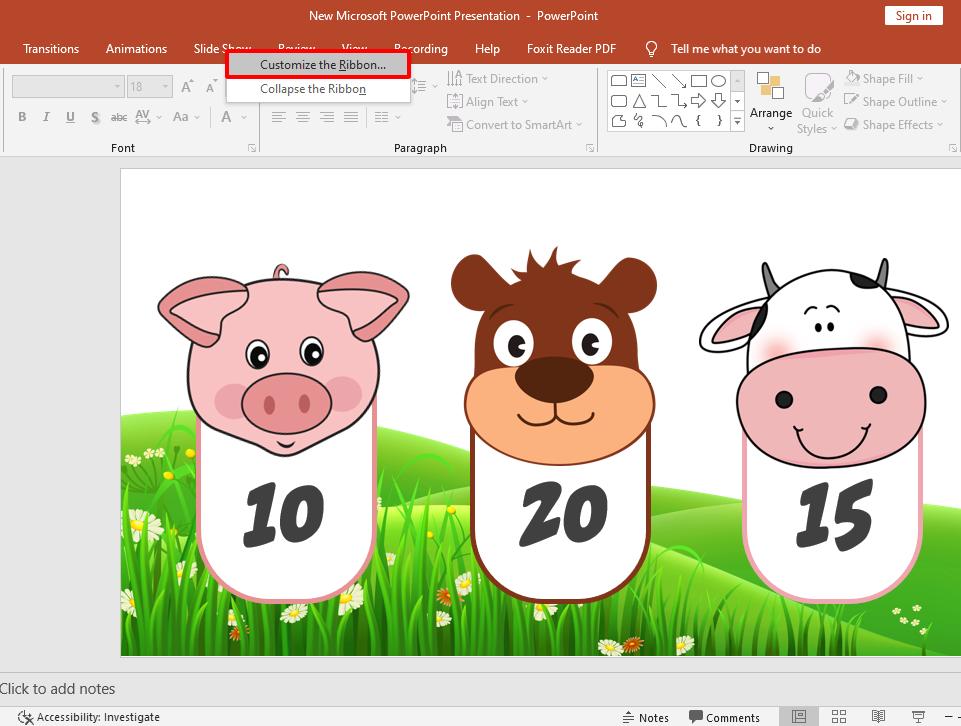
Task: Select the Curve shape tool
Action: click(x=677, y=121)
